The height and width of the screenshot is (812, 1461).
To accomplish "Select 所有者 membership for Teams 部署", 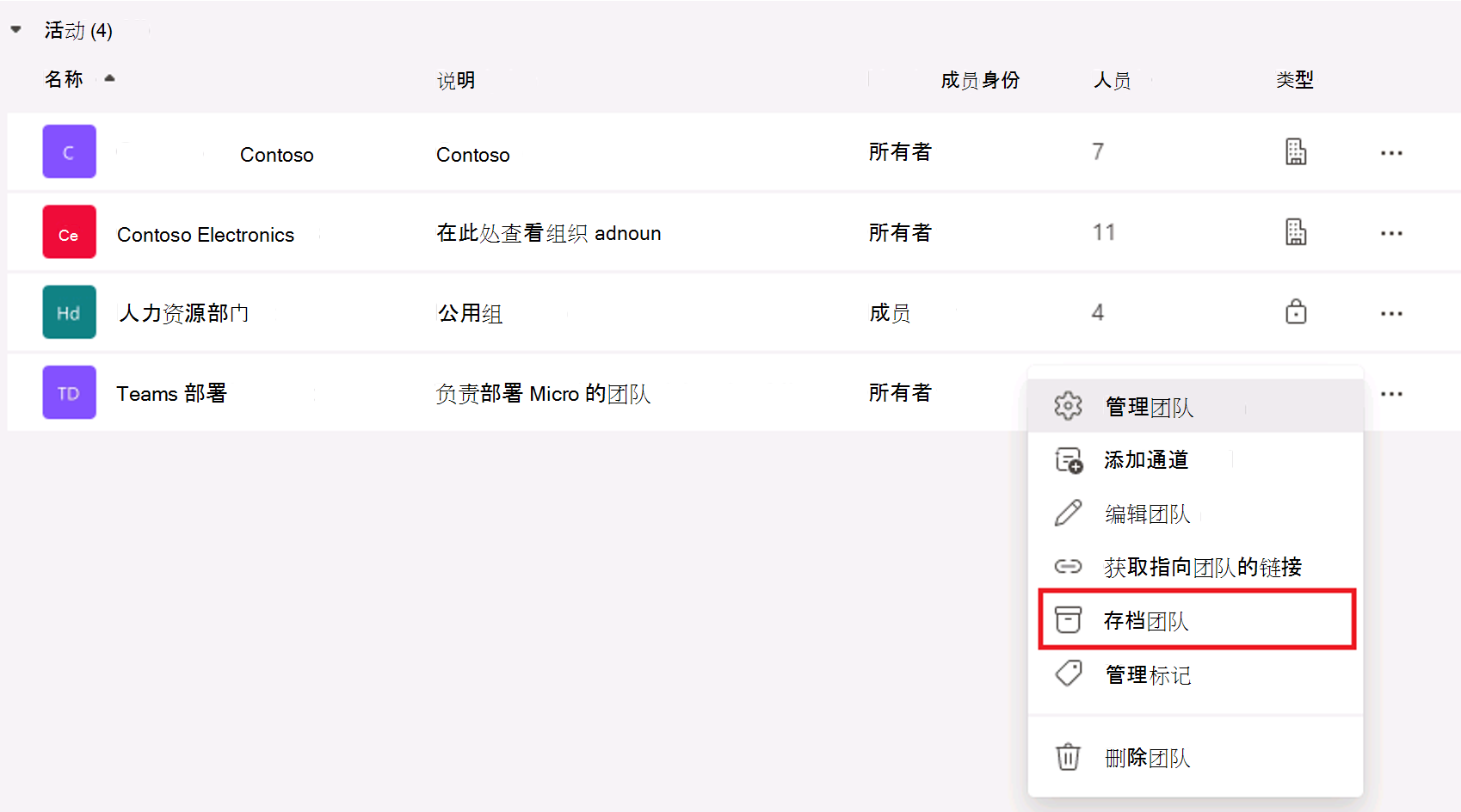I will (x=900, y=393).
